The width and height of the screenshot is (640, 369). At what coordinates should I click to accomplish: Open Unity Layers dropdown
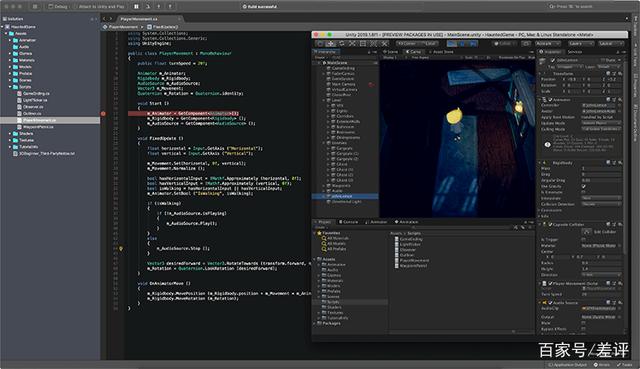[580, 43]
